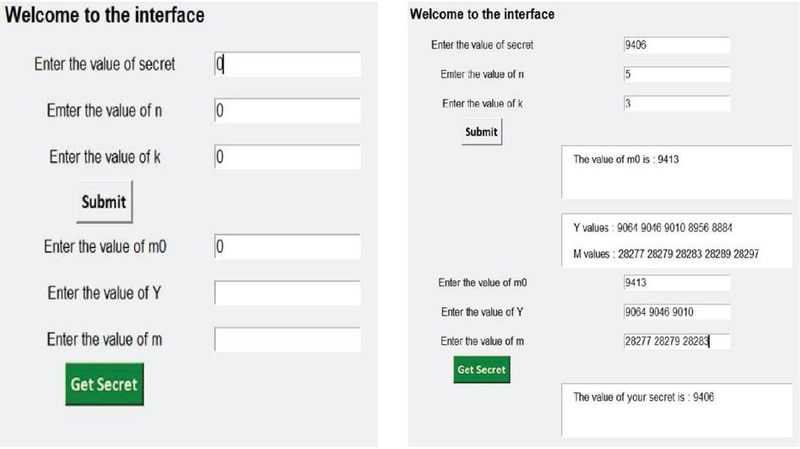Select the blank Y value field
Viewport: 800px width, 449px height.
click(287, 293)
